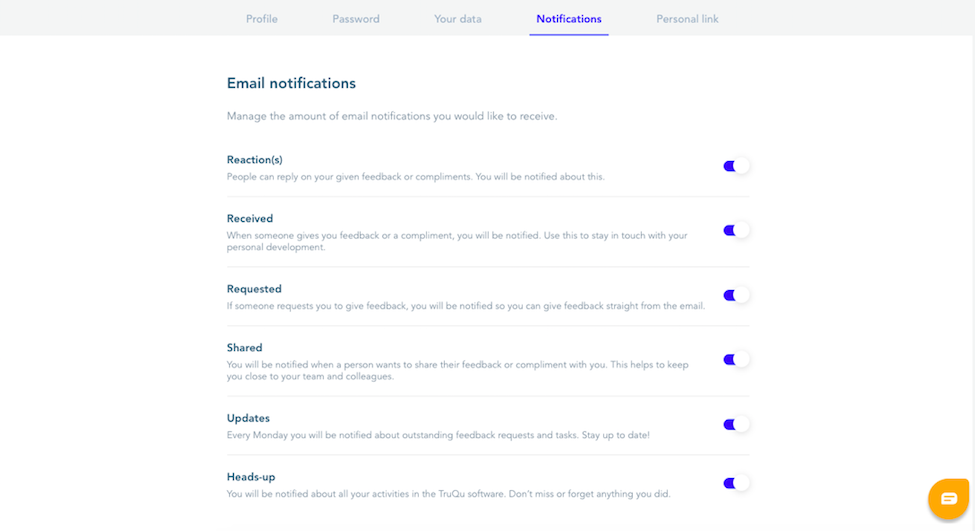
Task: Click the Shared setting label
Action: click(244, 348)
